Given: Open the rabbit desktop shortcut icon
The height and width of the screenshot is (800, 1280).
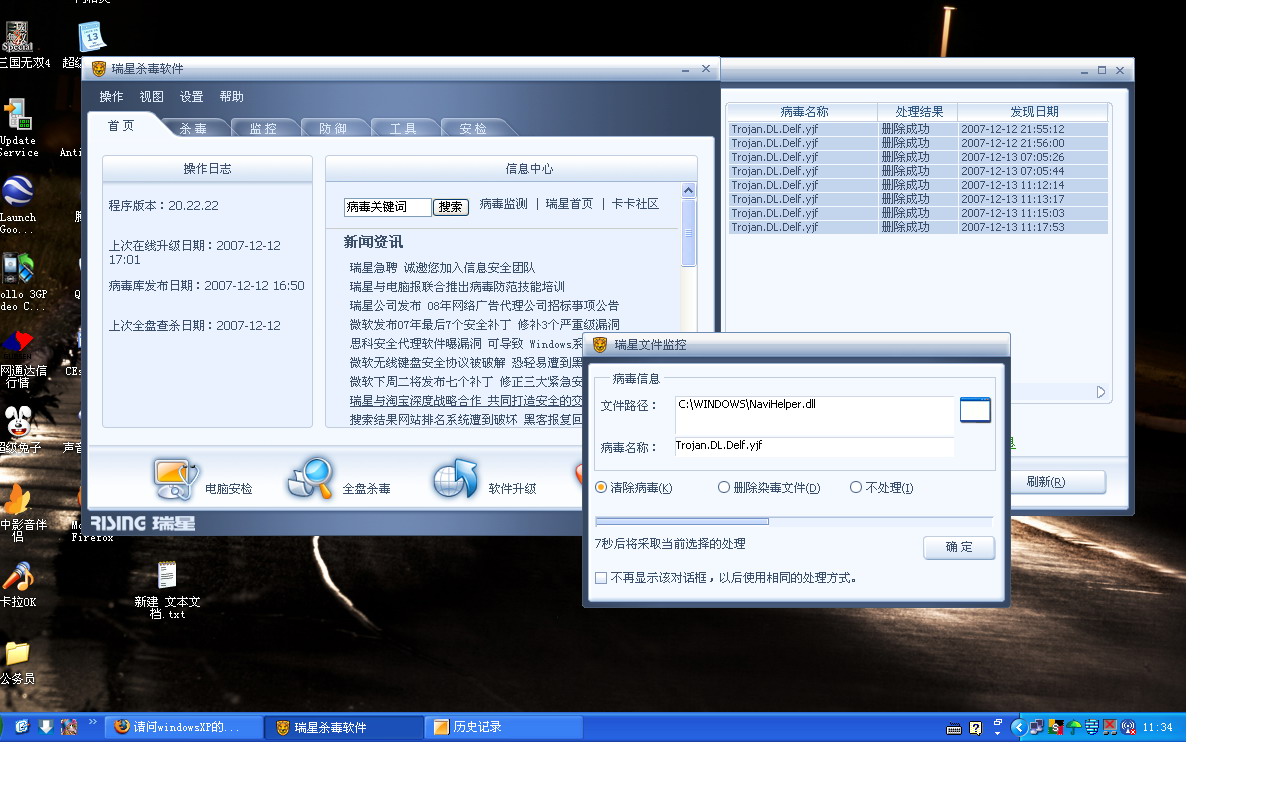Looking at the screenshot, I should [18, 421].
